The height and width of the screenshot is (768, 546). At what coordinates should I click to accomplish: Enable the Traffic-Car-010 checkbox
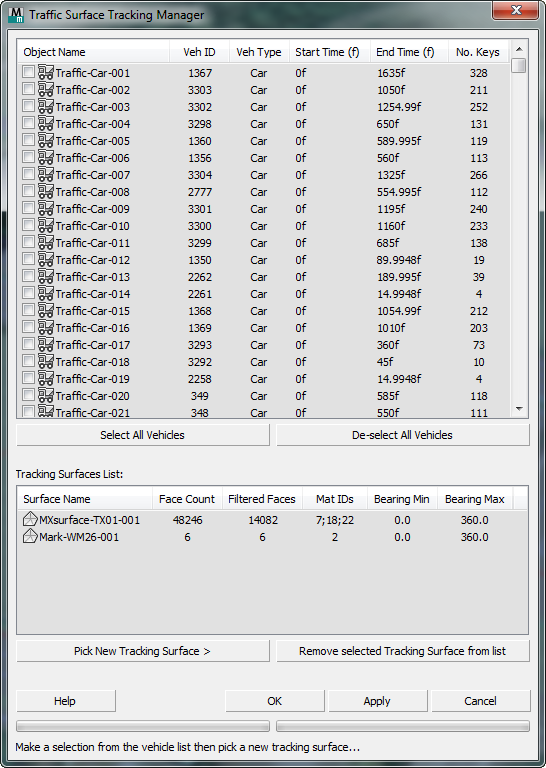(28, 225)
